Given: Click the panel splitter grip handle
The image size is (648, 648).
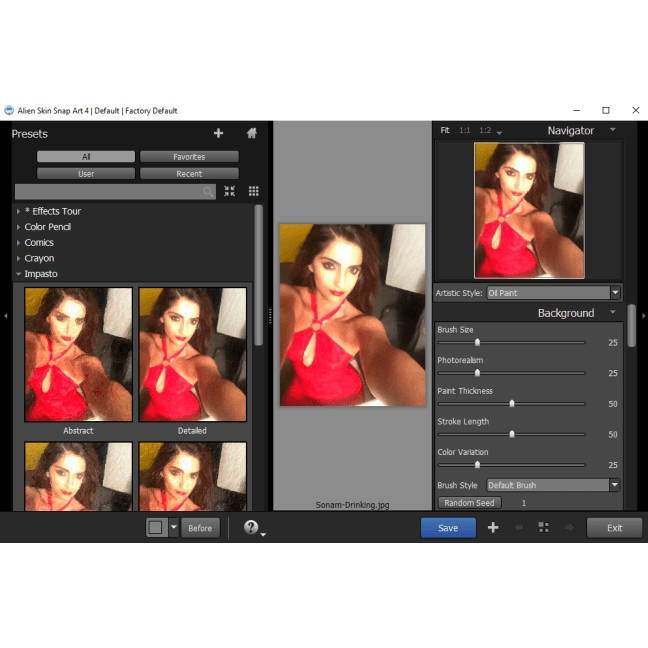Looking at the screenshot, I should (270, 316).
